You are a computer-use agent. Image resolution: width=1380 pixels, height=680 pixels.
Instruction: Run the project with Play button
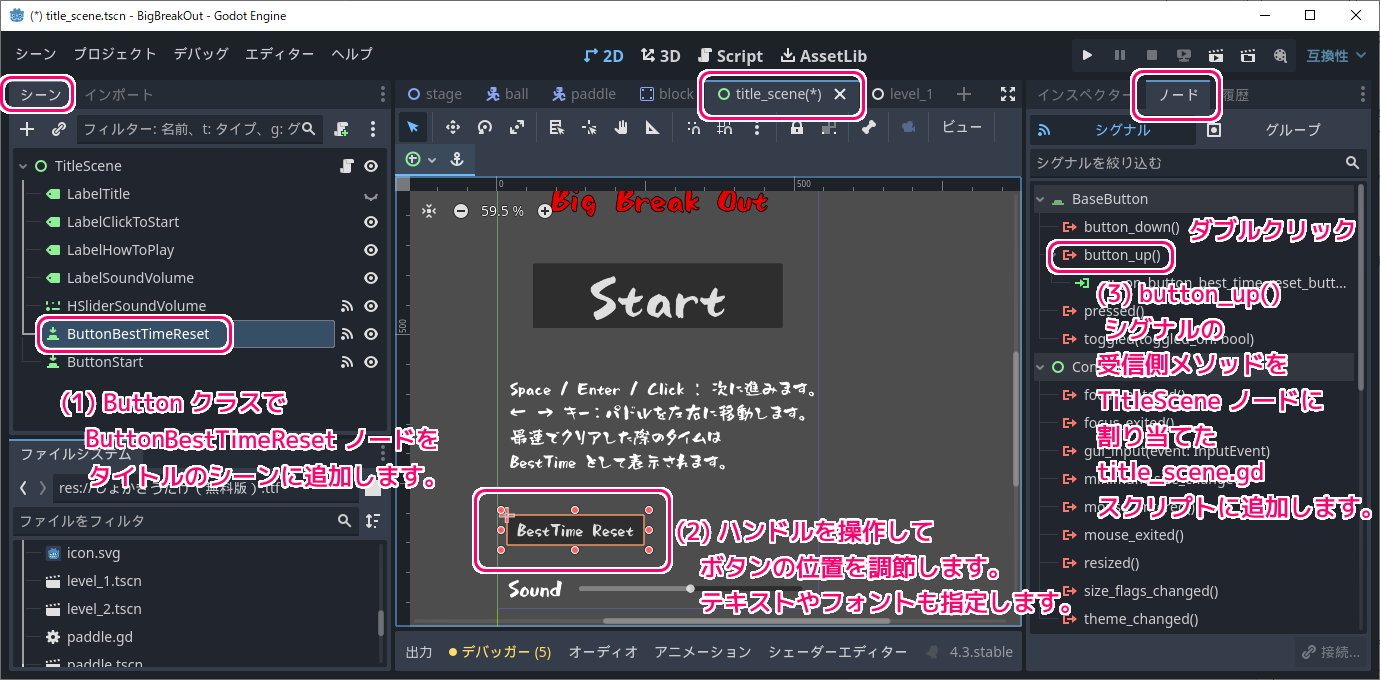click(x=1088, y=56)
